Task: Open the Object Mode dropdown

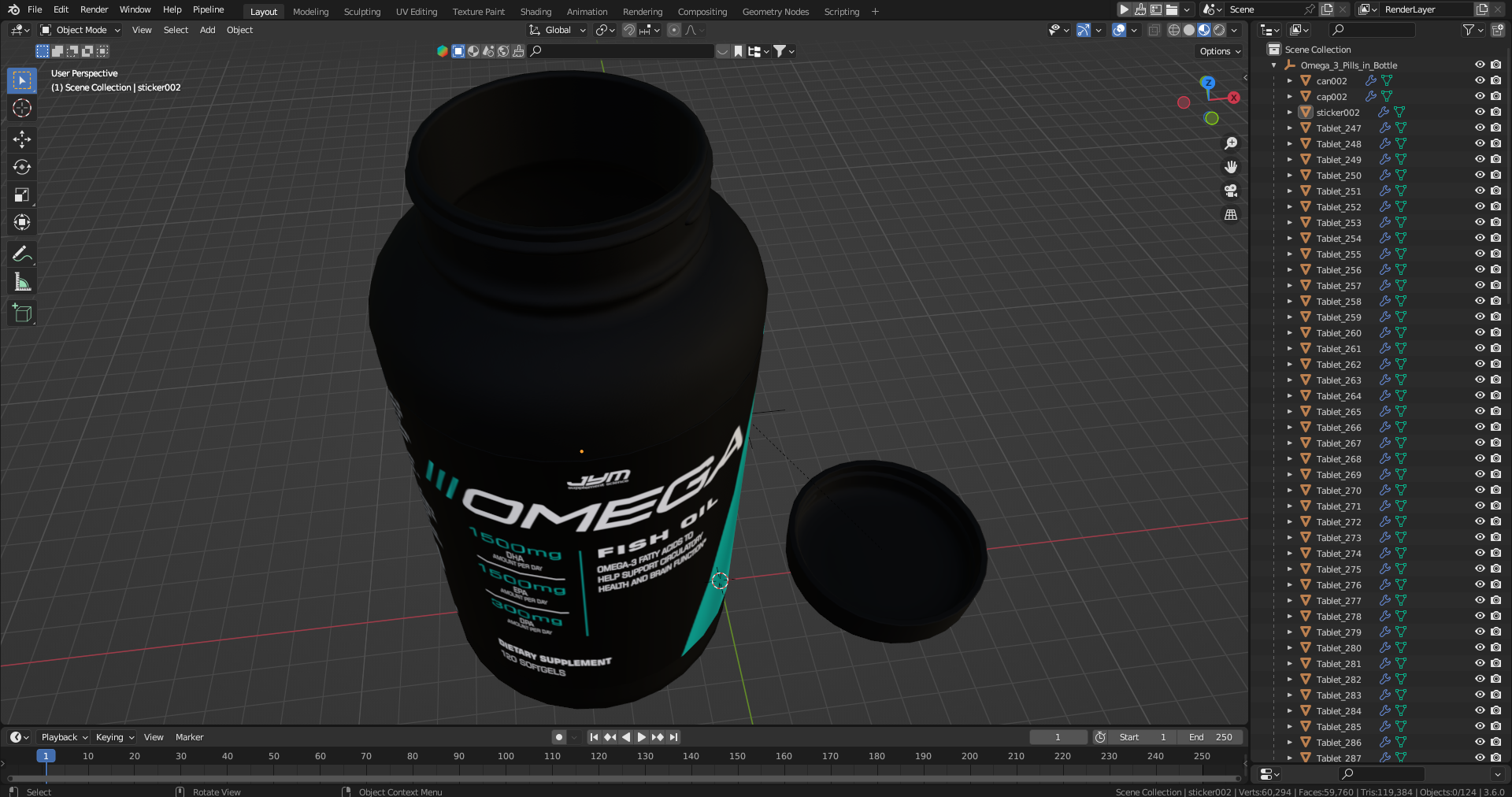Action: point(80,30)
